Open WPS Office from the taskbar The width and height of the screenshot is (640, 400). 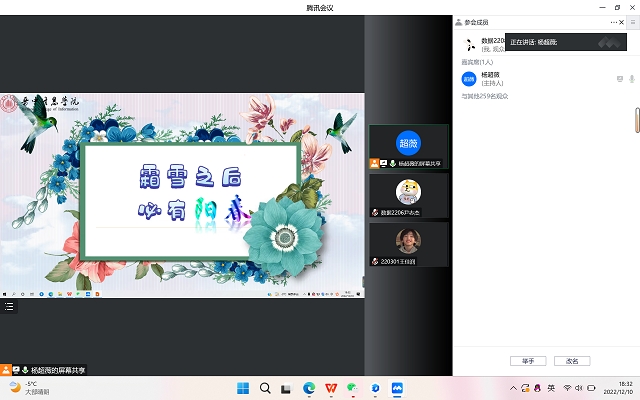(331, 387)
